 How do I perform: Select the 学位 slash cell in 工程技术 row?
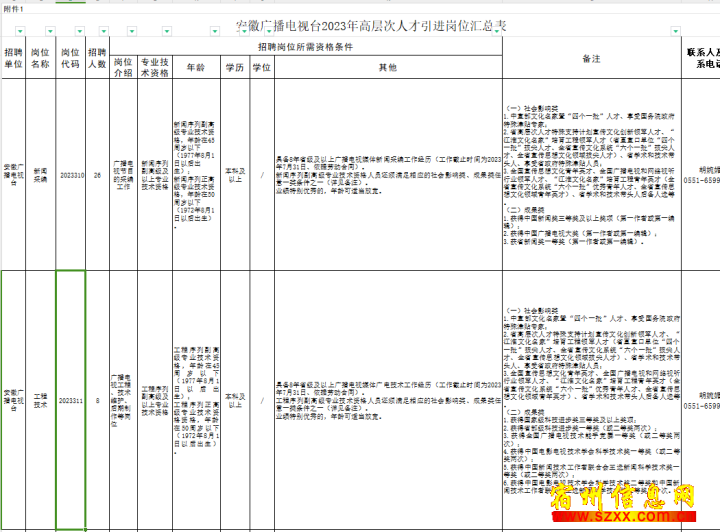[262, 400]
